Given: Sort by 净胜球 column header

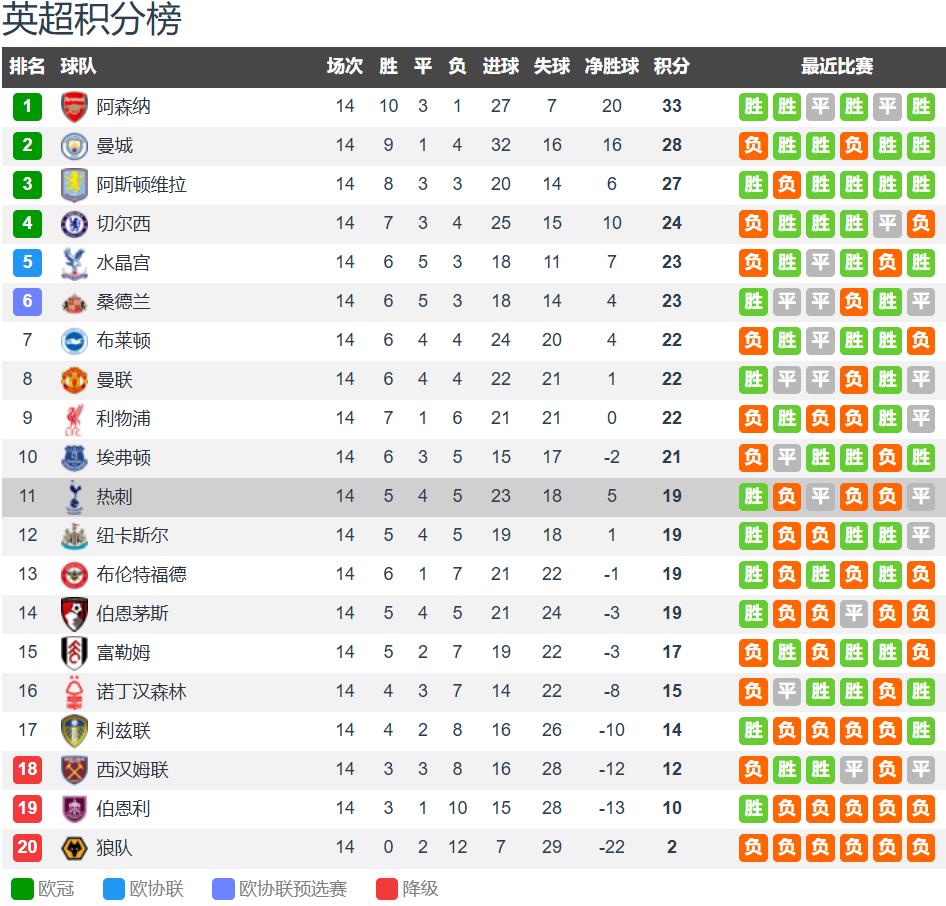Looking at the screenshot, I should click(611, 66).
